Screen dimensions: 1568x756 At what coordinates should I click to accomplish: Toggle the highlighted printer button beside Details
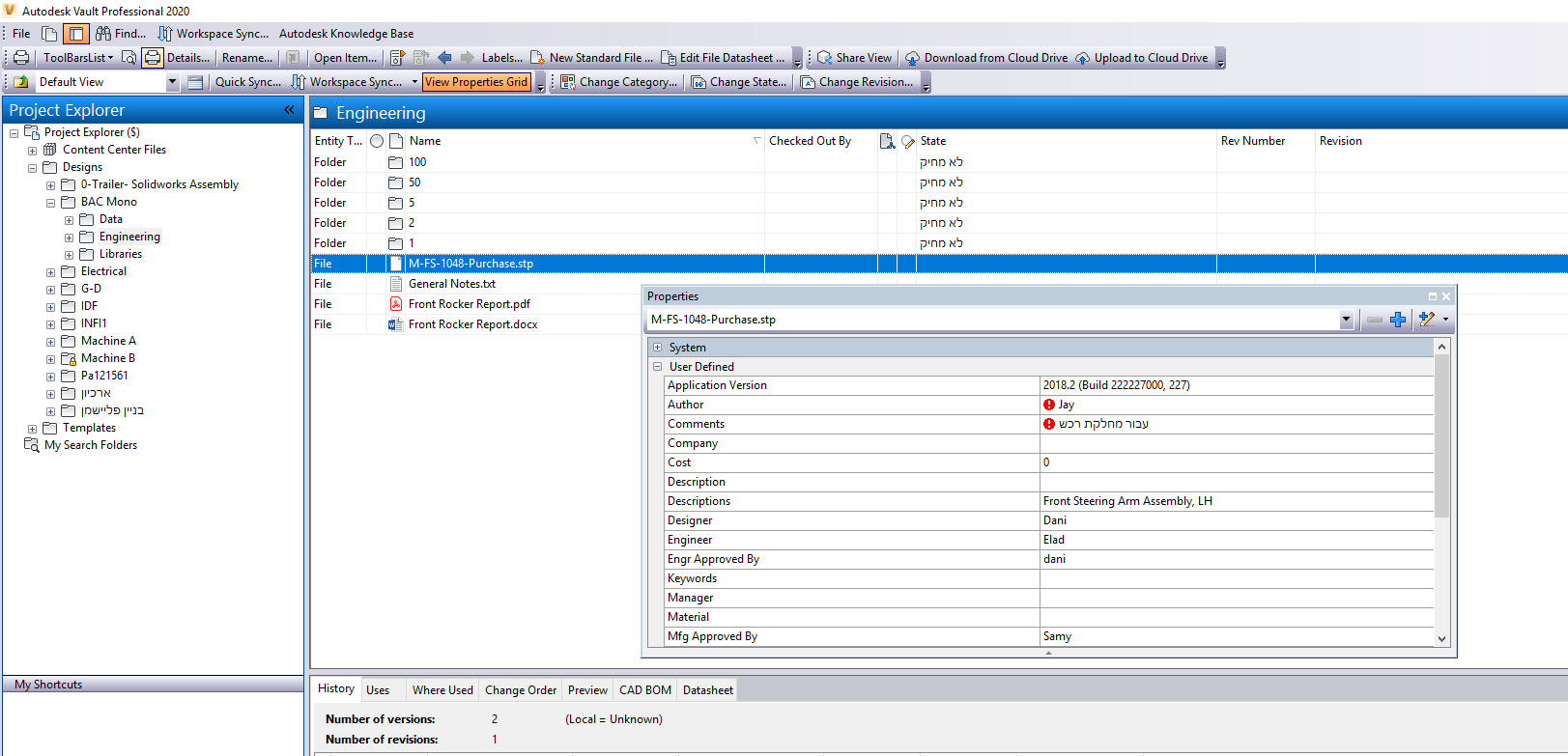point(153,58)
